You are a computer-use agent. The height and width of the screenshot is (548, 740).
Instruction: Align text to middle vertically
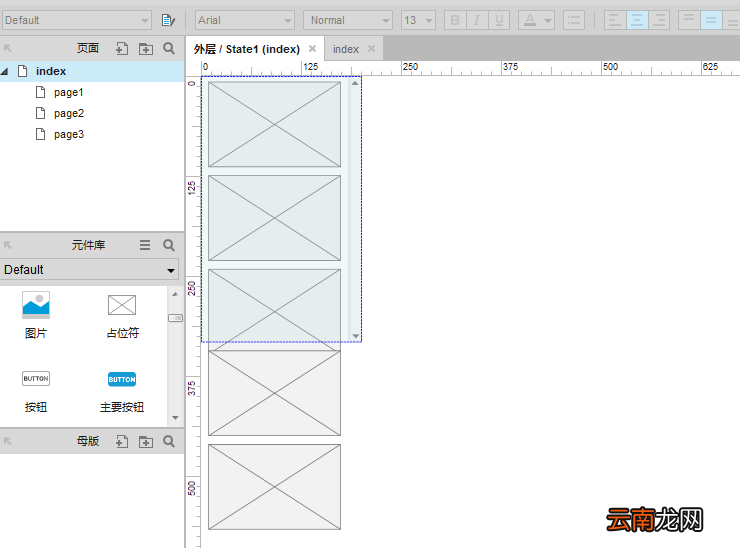tap(711, 20)
